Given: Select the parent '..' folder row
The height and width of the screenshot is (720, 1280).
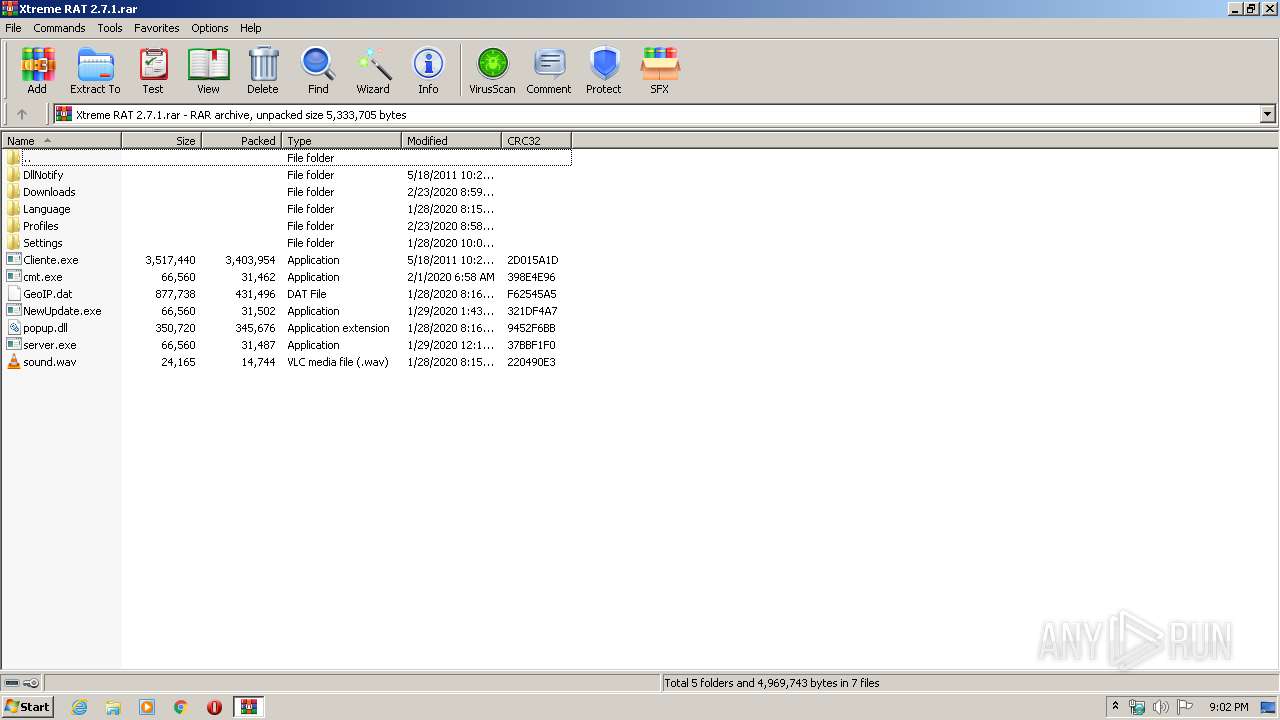Looking at the screenshot, I should click(287, 158).
